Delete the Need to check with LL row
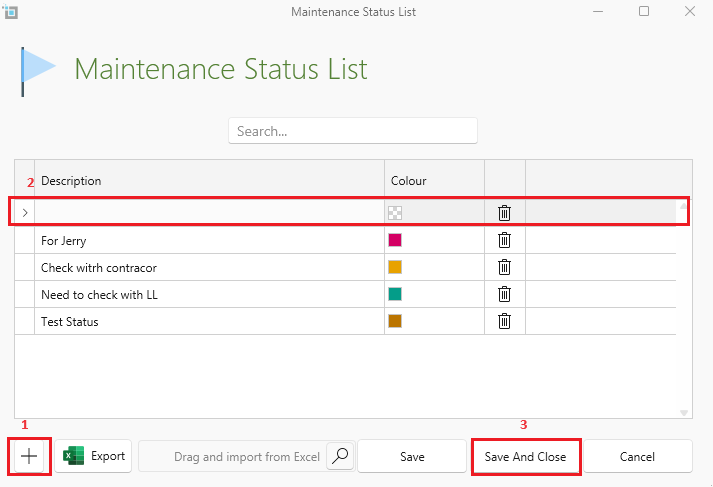The height and width of the screenshot is (487, 713). point(505,294)
